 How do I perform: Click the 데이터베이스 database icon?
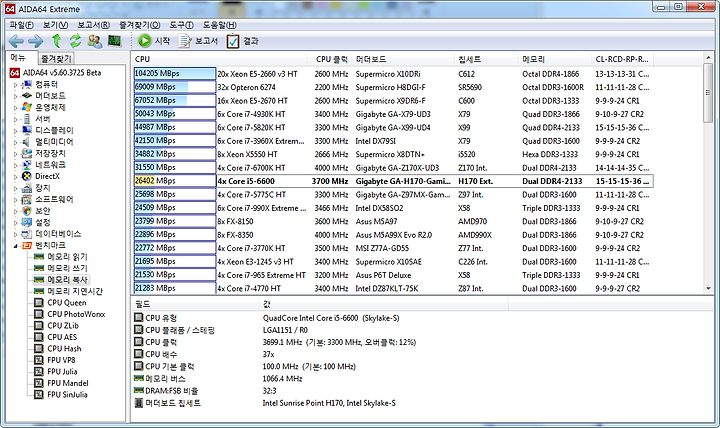[x=27, y=234]
